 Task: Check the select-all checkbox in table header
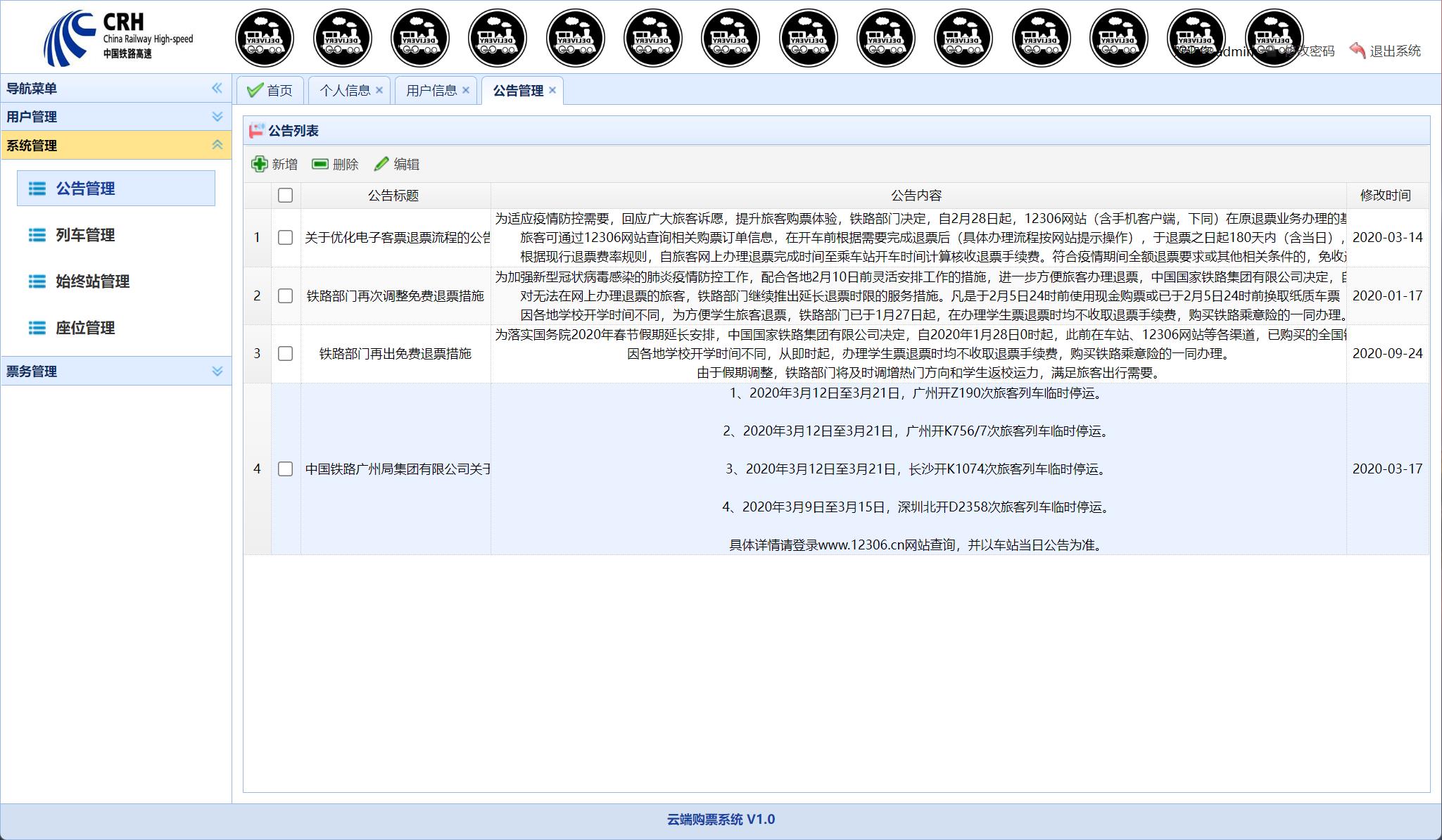coord(285,196)
